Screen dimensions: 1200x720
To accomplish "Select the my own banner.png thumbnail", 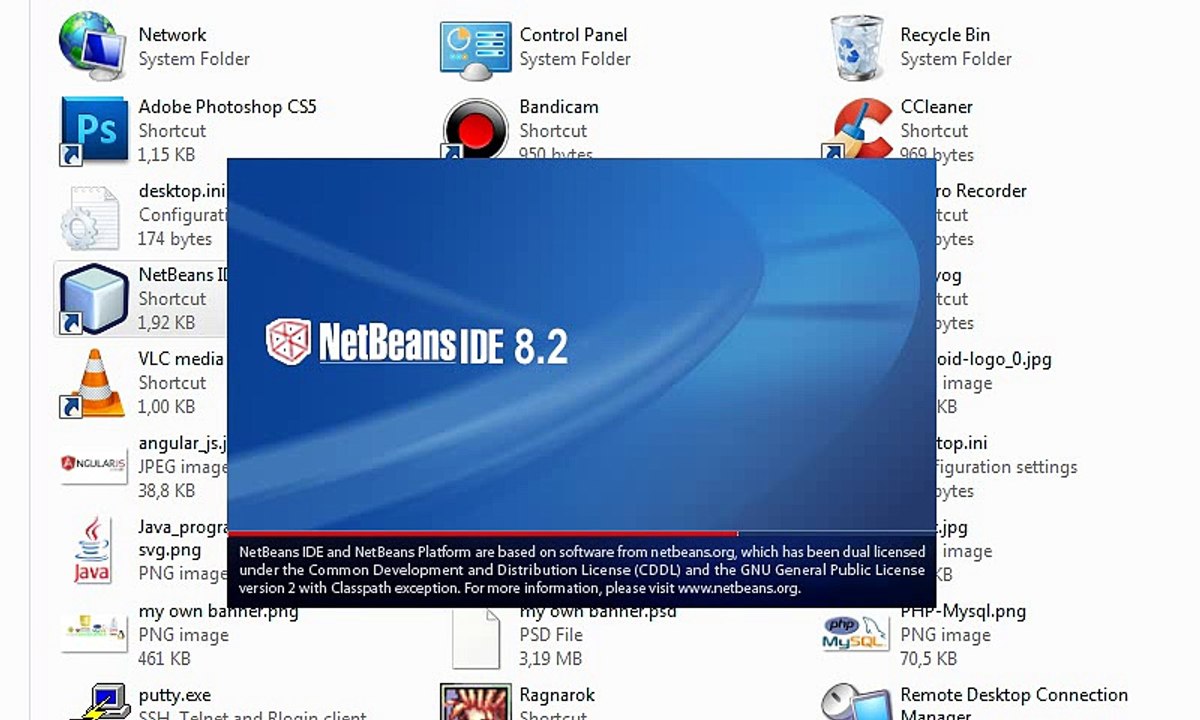I will (x=94, y=631).
